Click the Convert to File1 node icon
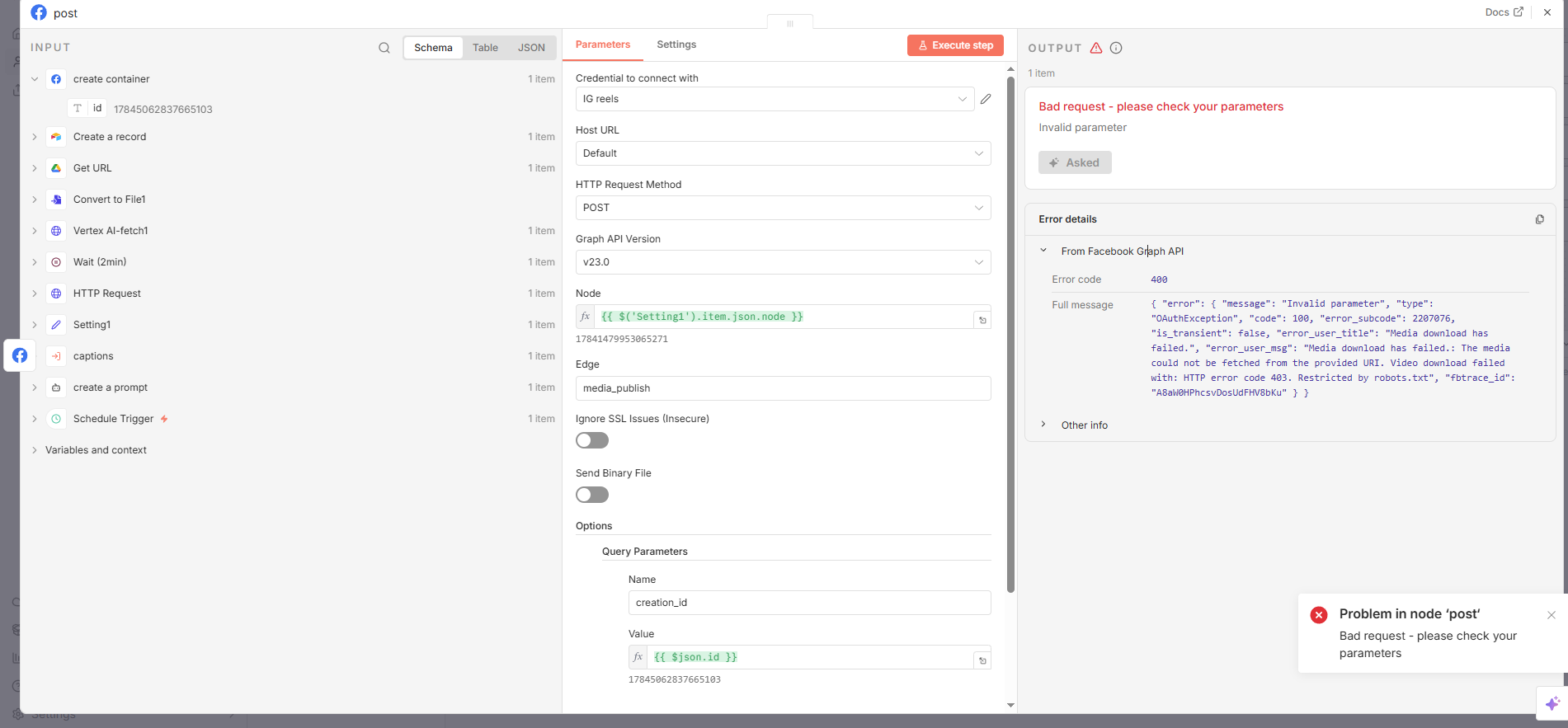The width and height of the screenshot is (1568, 728). (x=56, y=200)
